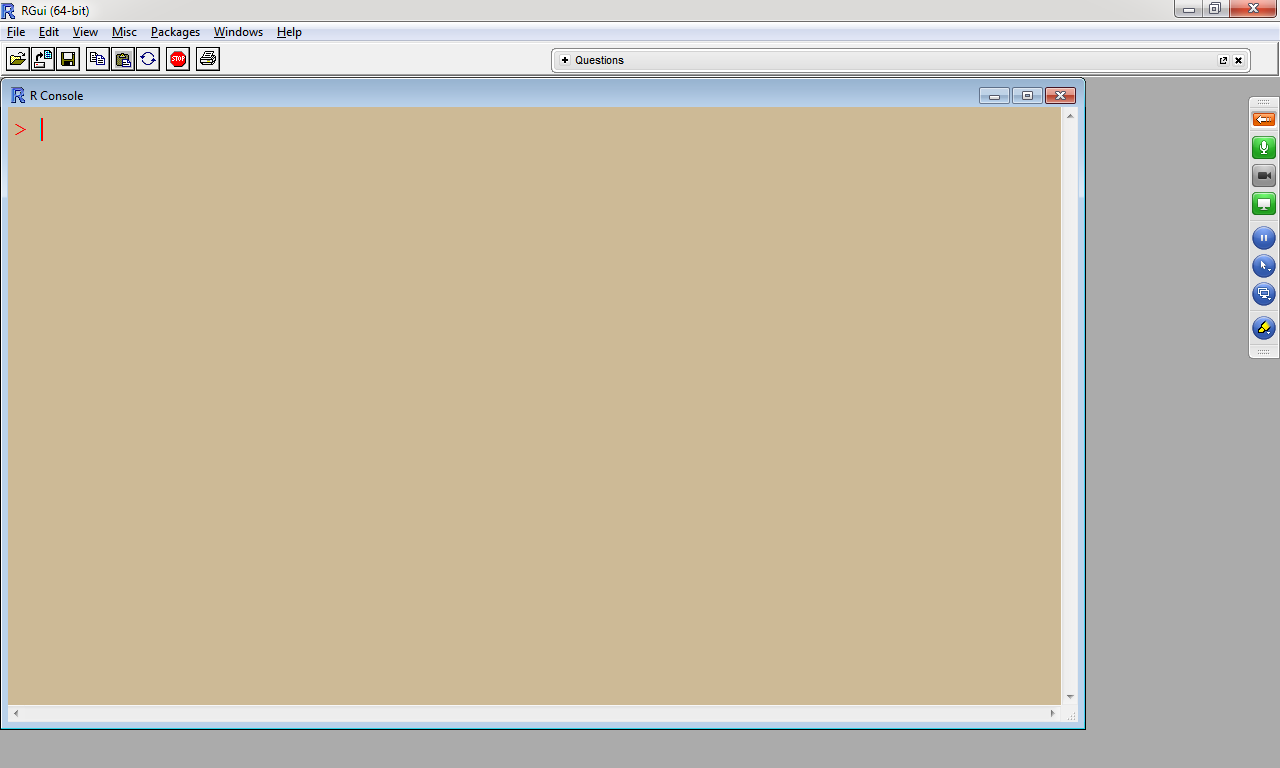This screenshot has height=768, width=1280.
Task: Print console using the printer icon
Action: 208,59
